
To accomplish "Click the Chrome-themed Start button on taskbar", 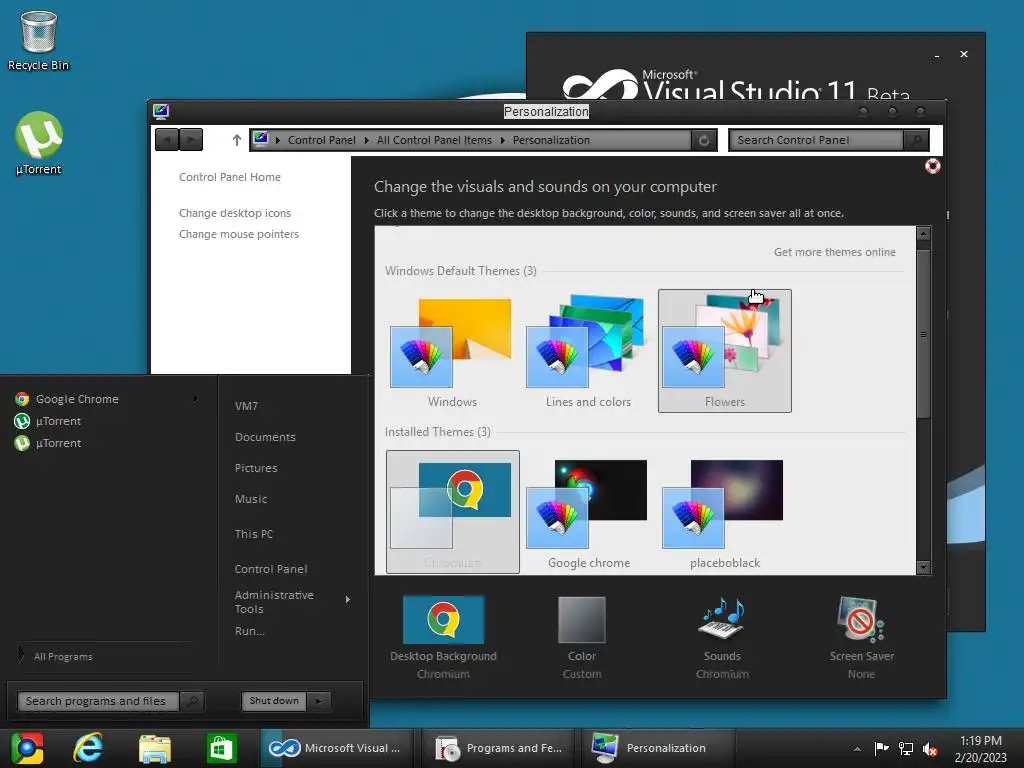I will tap(27, 748).
